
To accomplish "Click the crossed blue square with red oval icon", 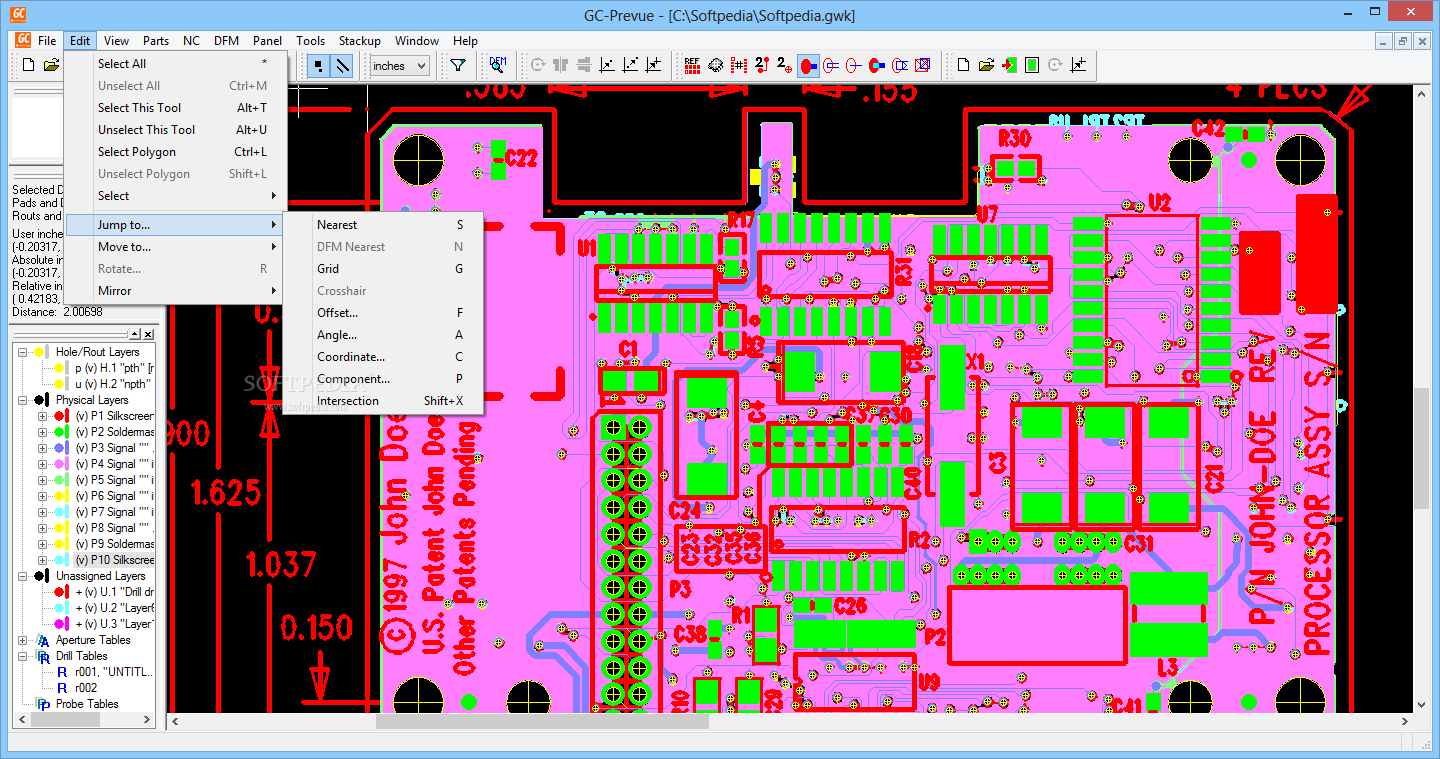I will pyautogui.click(x=923, y=65).
